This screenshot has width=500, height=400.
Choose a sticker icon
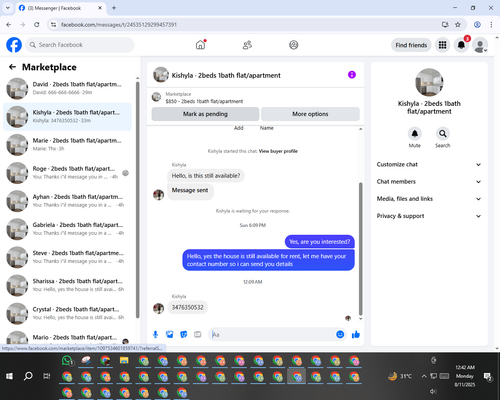coord(184,334)
